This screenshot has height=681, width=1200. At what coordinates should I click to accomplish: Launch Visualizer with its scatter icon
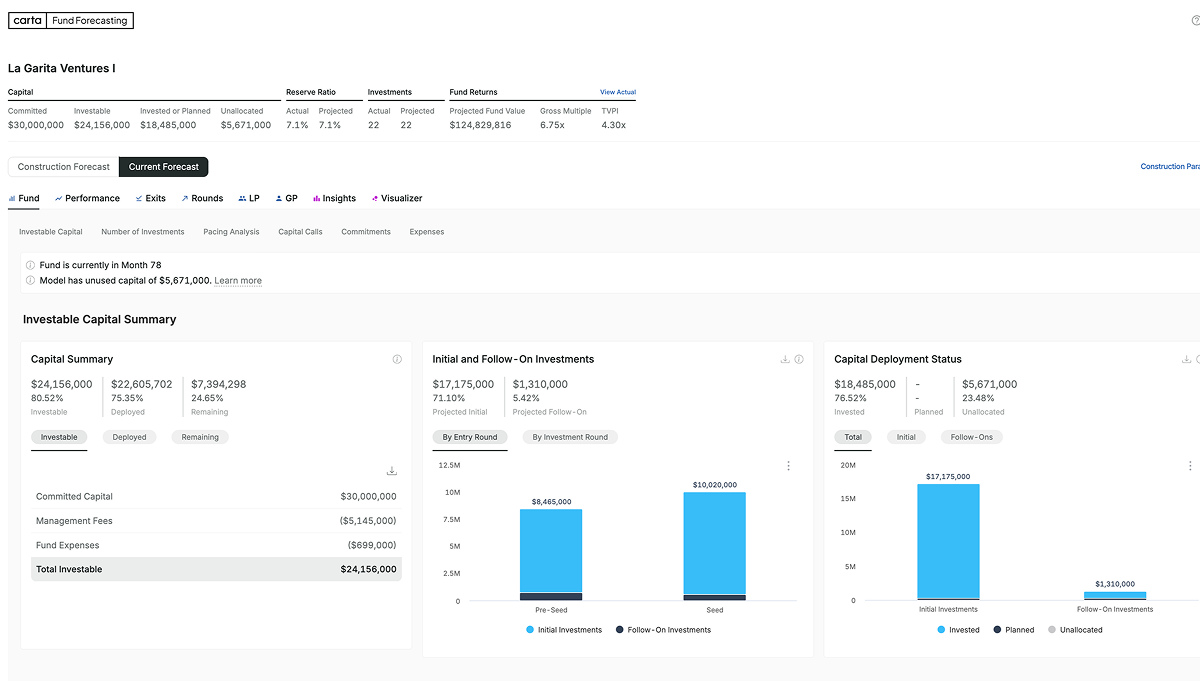tap(374, 198)
